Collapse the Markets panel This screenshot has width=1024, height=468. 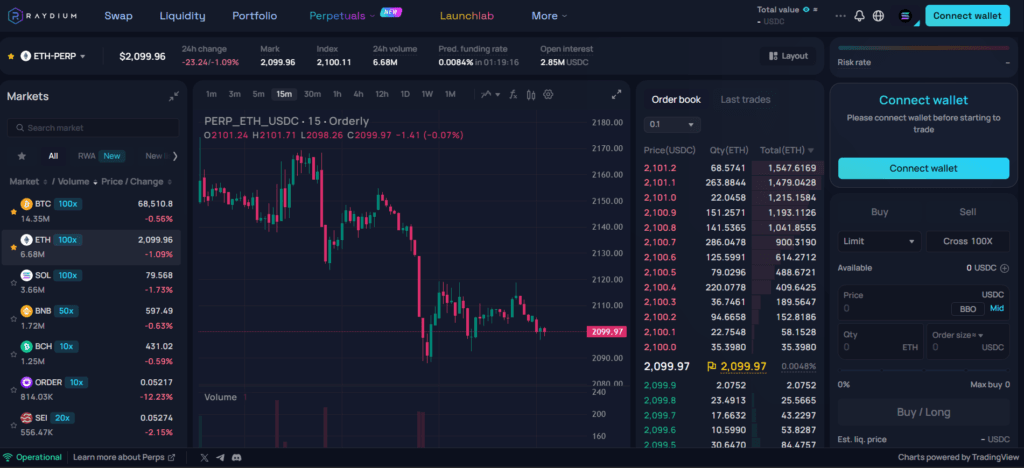tap(174, 97)
